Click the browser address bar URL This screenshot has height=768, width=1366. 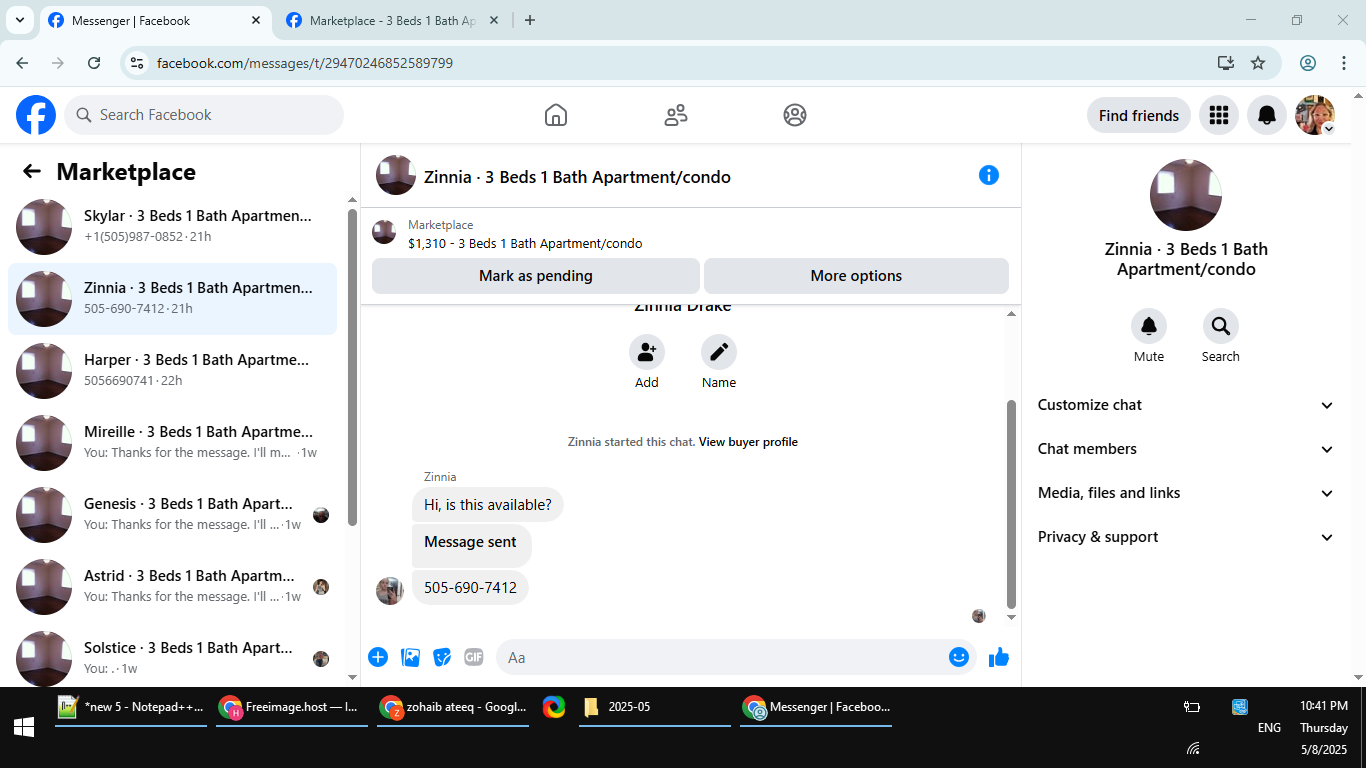click(x=305, y=63)
